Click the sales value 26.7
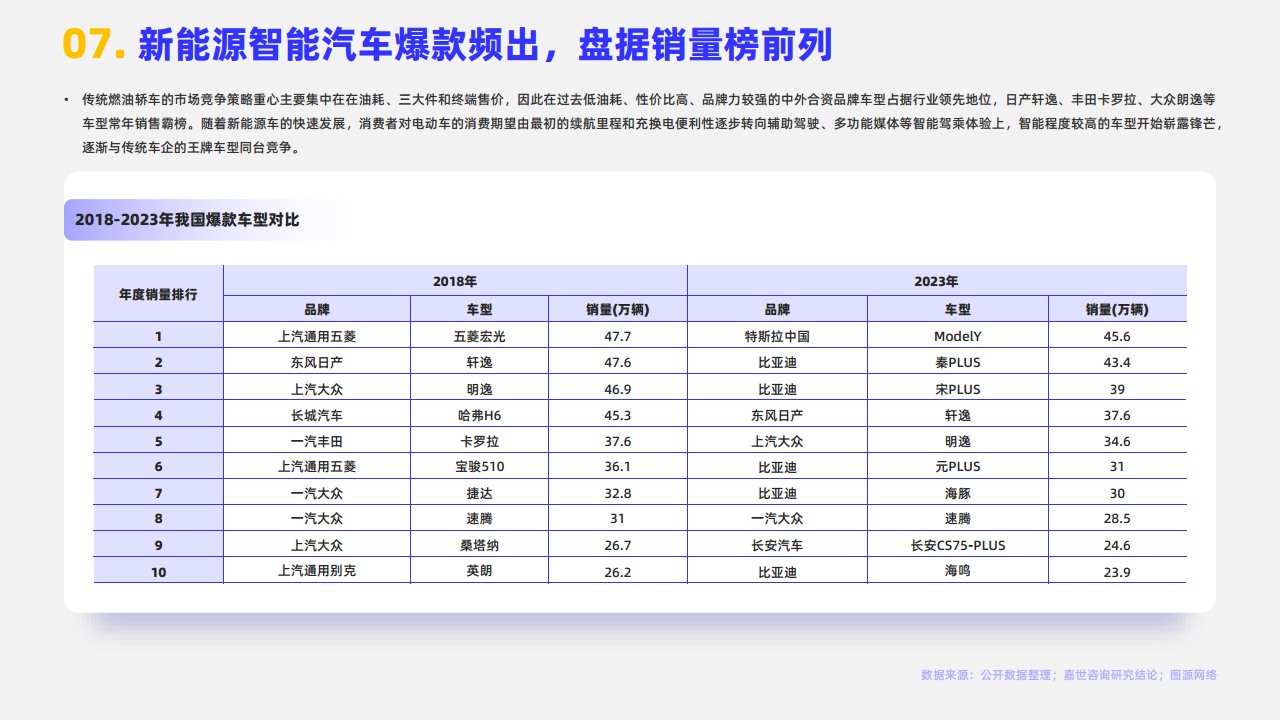 point(618,545)
